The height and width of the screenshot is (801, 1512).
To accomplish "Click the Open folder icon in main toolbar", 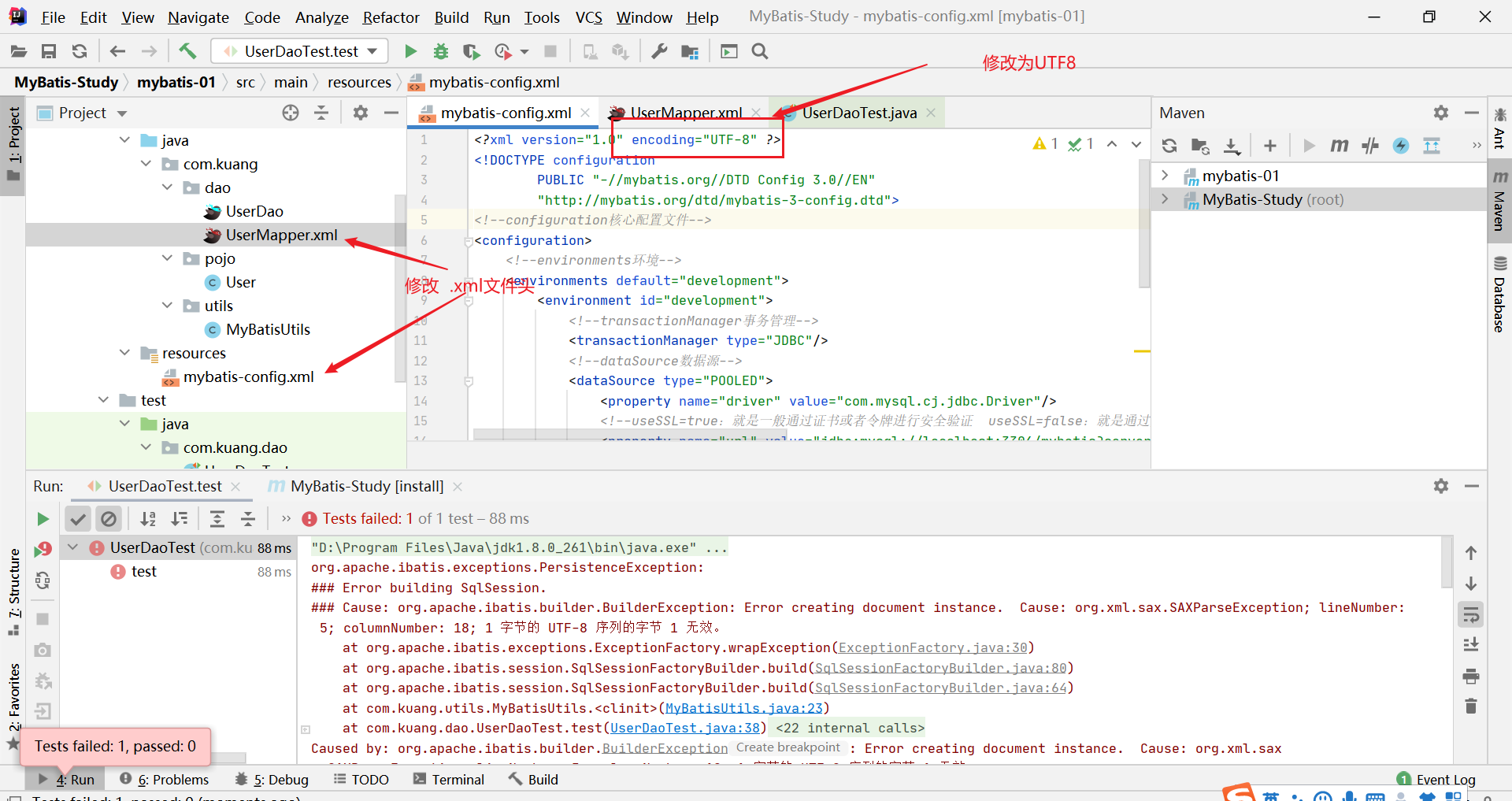I will (x=18, y=51).
